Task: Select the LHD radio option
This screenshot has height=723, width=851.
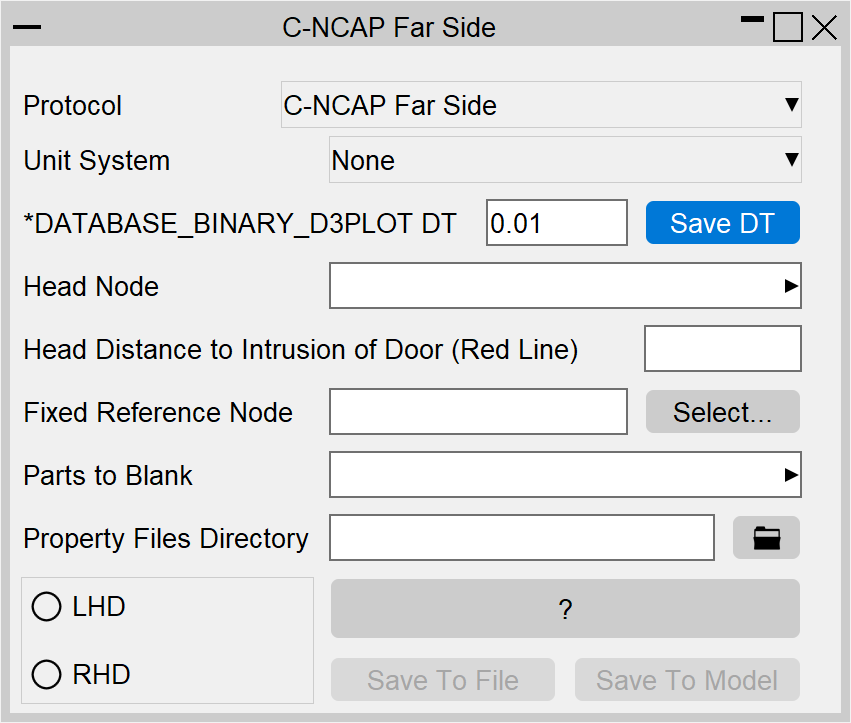Action: pos(47,606)
